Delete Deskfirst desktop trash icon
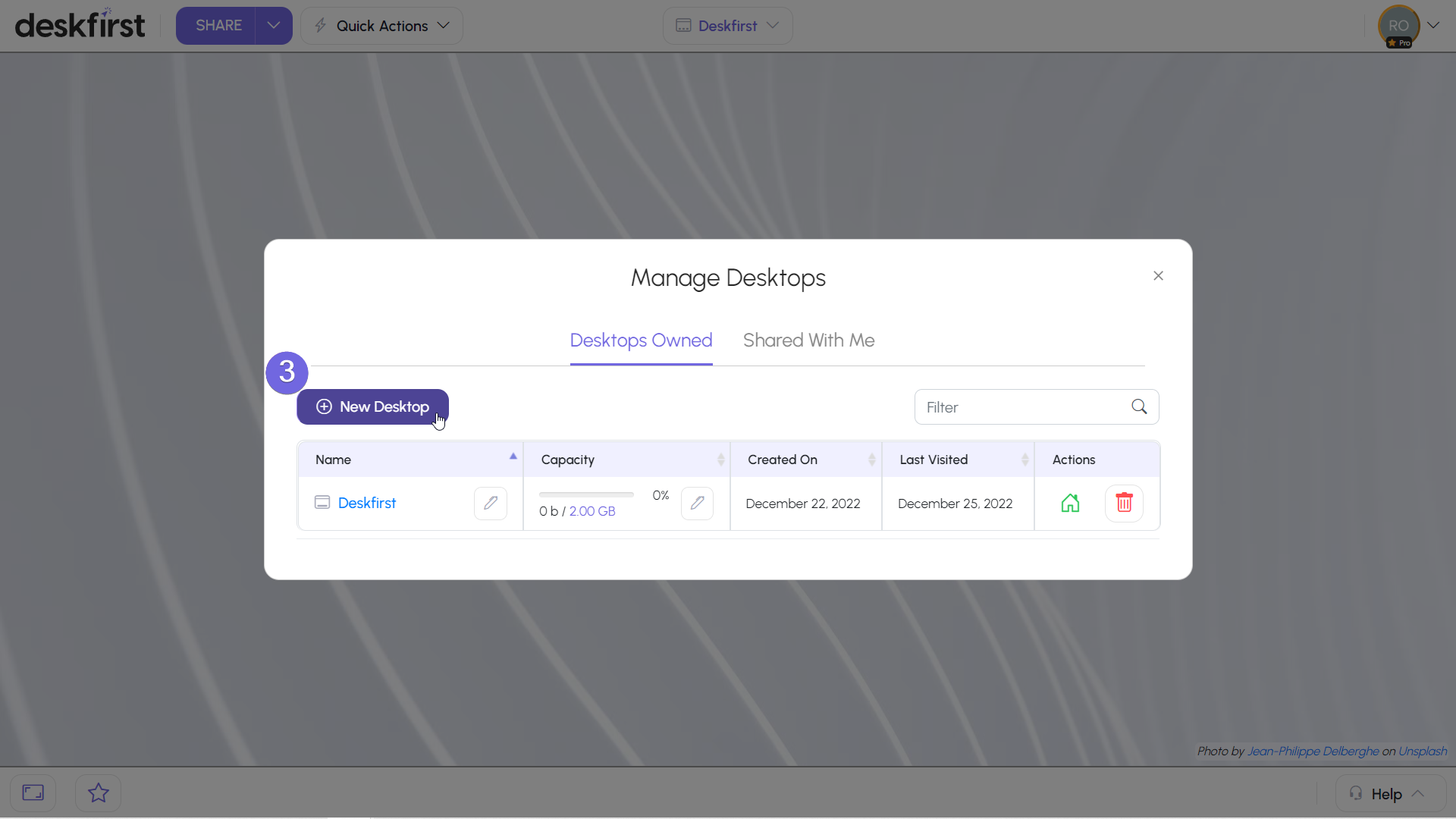This screenshot has height=819, width=1456. (1124, 503)
